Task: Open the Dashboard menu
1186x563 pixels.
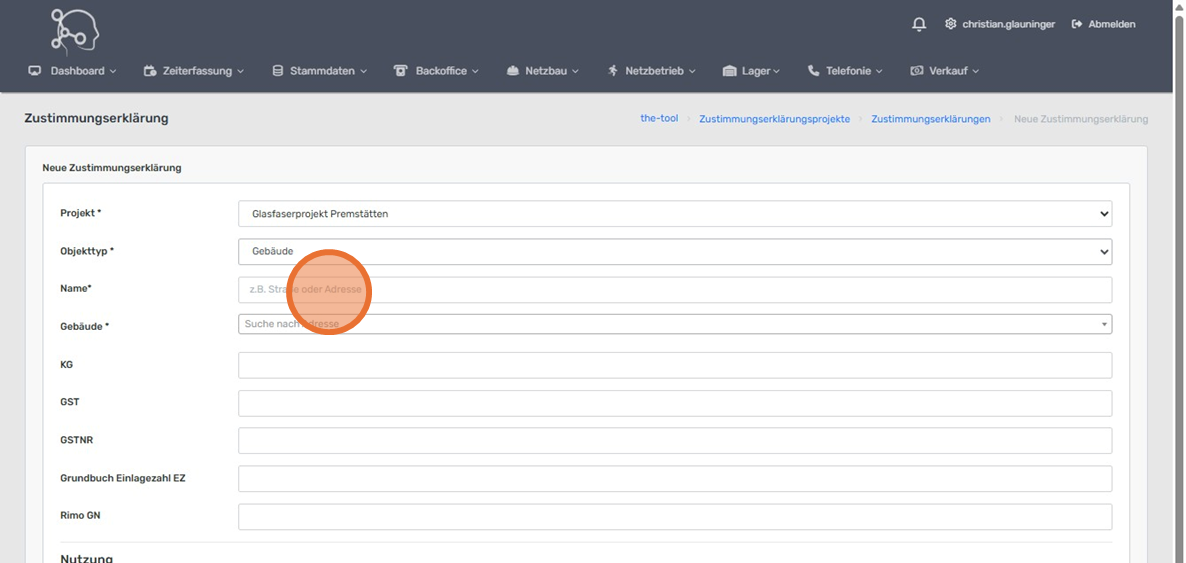Action: point(72,71)
